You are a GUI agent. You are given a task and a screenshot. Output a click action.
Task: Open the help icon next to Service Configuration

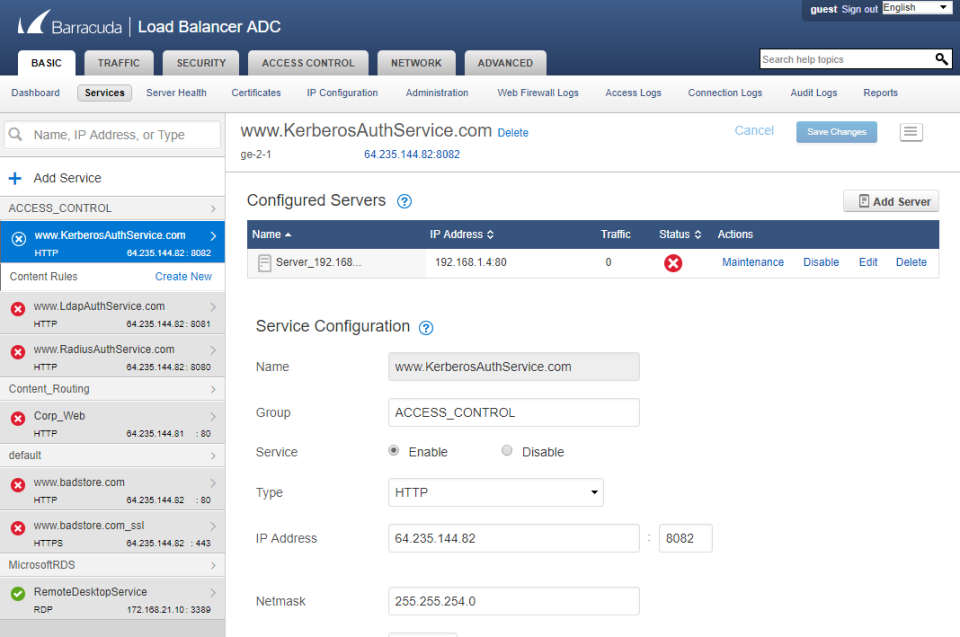pos(427,326)
